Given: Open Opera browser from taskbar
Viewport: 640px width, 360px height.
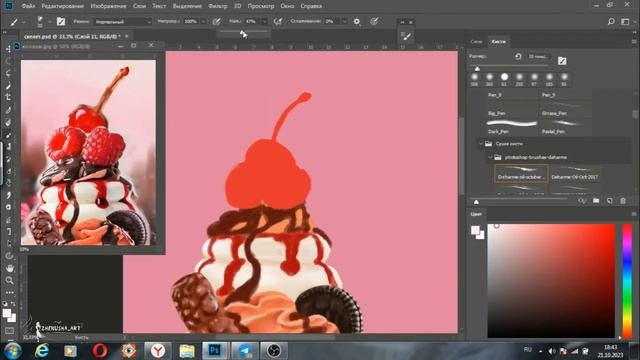Looking at the screenshot, I should click(100, 350).
